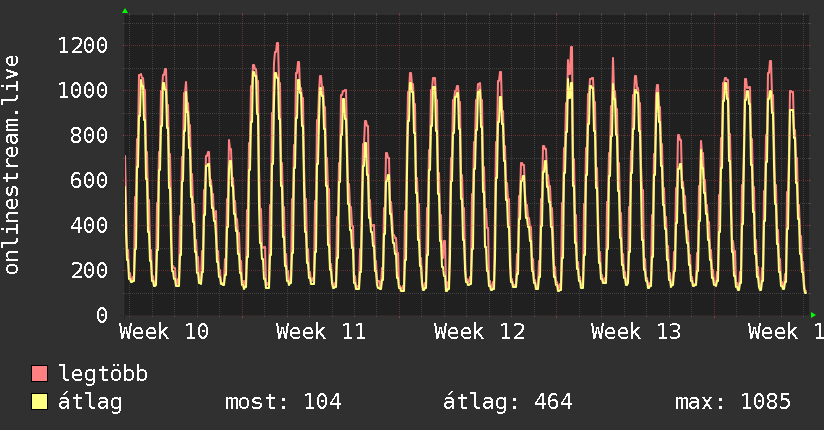Viewport: 824px width, 430px height.
Task: Click the 1000 y-axis tick label
Action: 83,90
